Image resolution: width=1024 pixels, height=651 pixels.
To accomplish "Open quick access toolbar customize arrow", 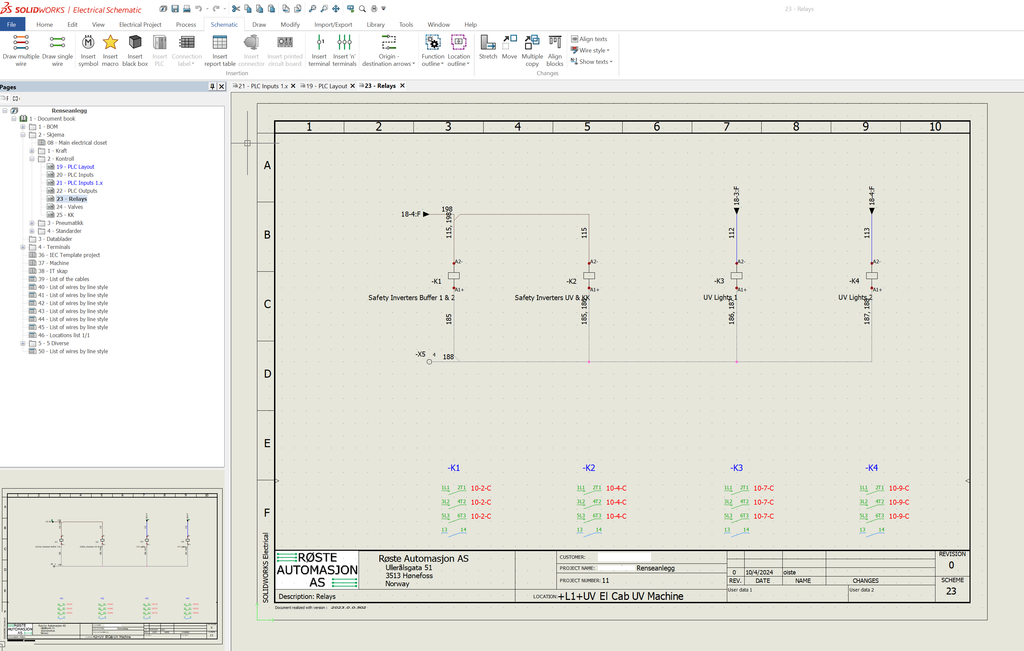I will (383, 8).
